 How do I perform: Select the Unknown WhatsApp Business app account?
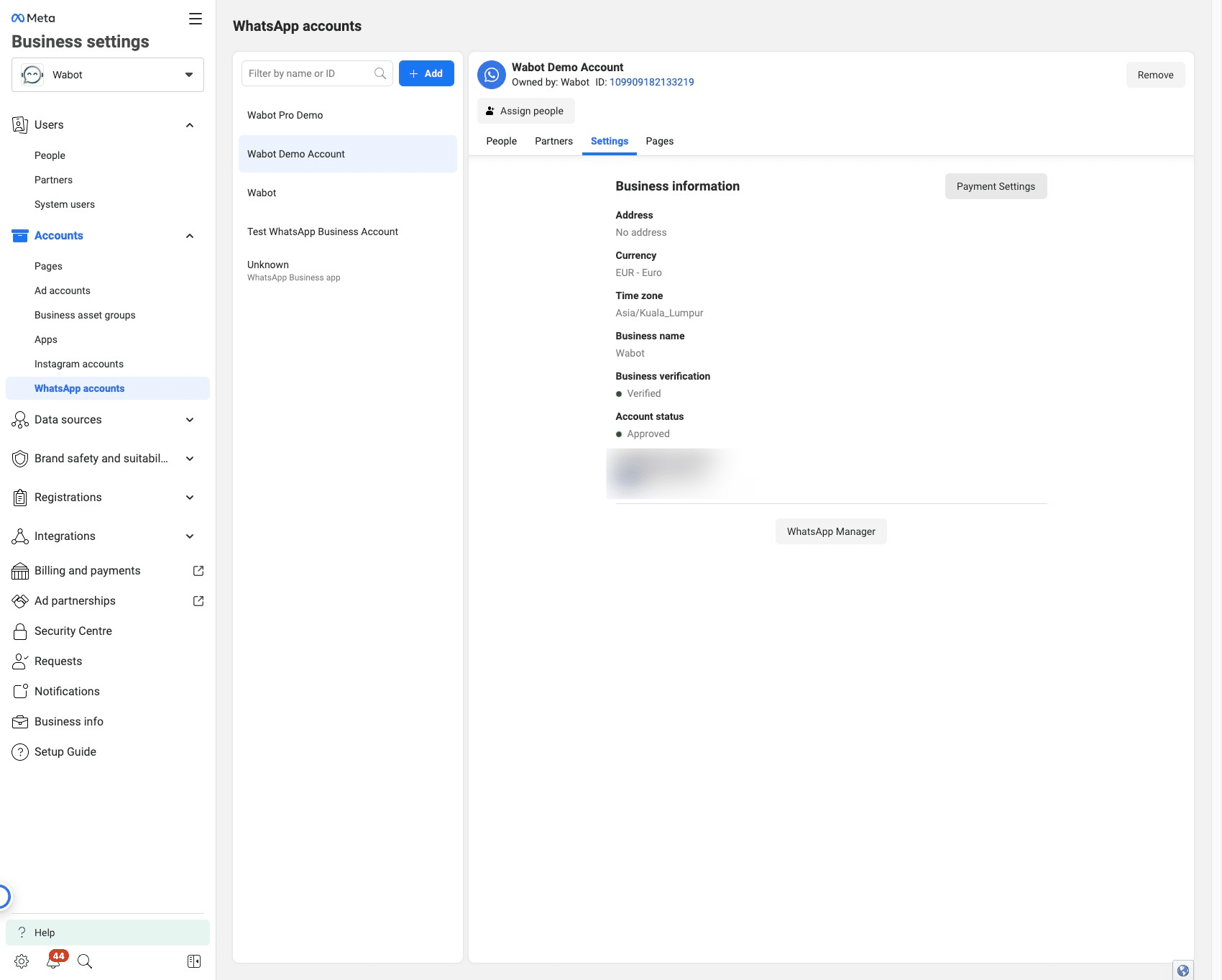point(348,270)
